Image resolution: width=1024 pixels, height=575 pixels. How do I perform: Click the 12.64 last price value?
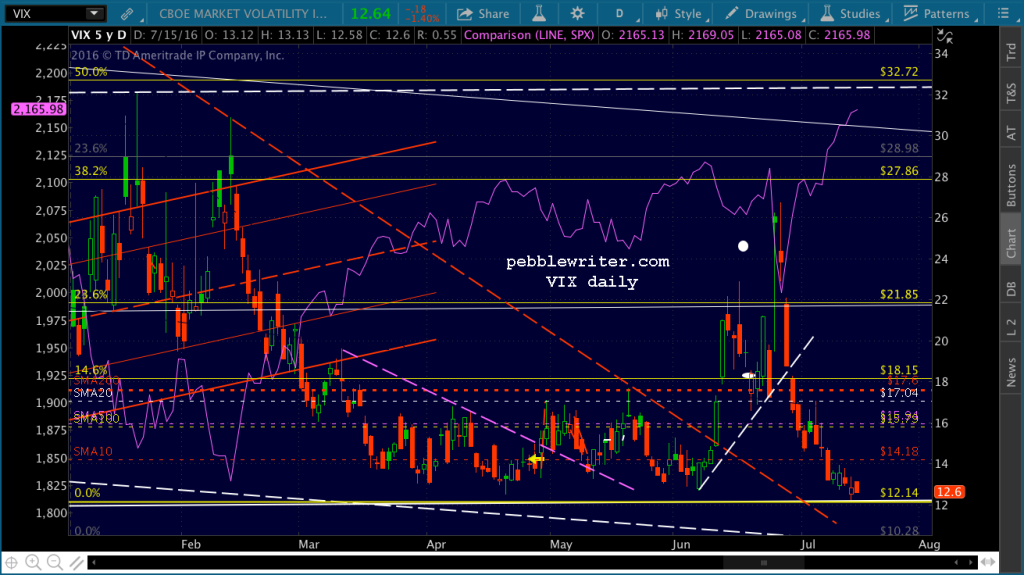click(370, 14)
